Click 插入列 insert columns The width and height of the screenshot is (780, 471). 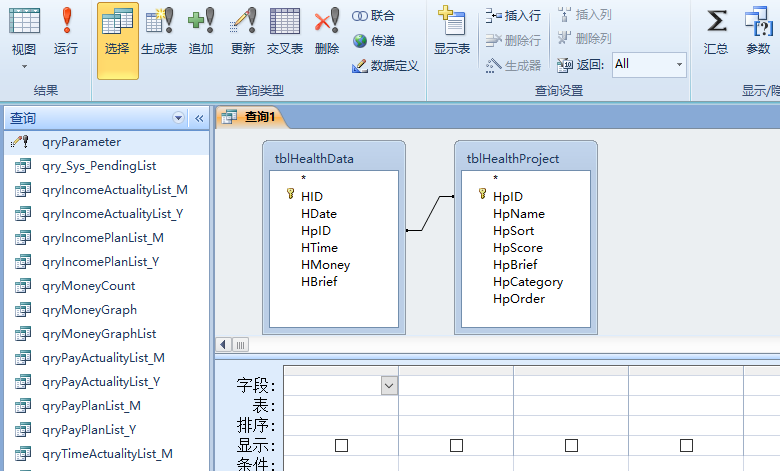tap(585, 14)
